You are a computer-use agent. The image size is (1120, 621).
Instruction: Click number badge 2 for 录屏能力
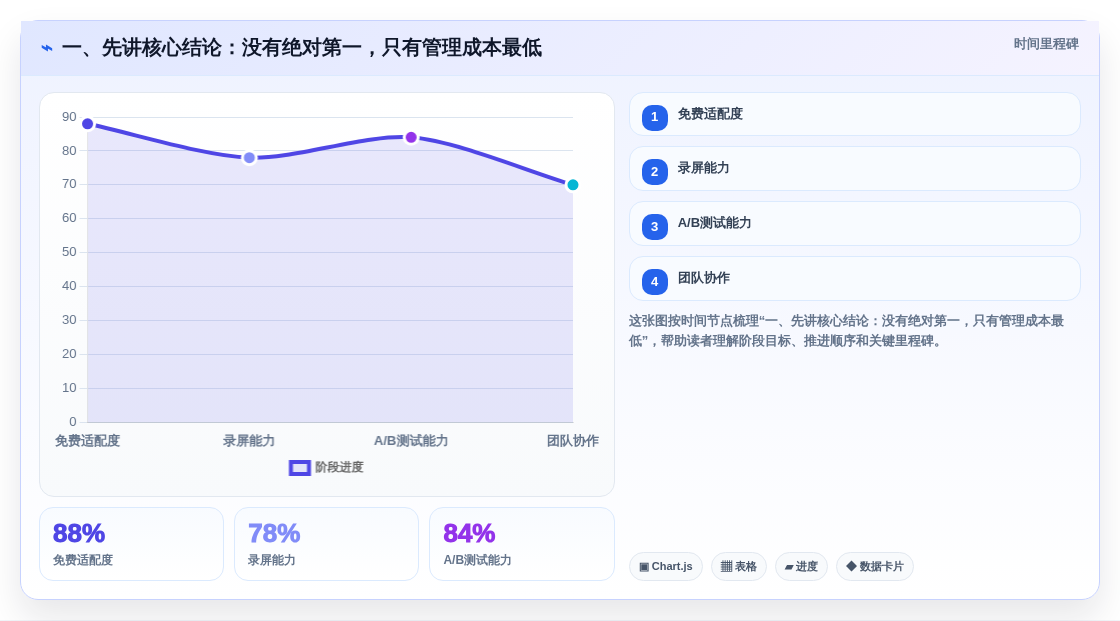[x=654, y=172]
